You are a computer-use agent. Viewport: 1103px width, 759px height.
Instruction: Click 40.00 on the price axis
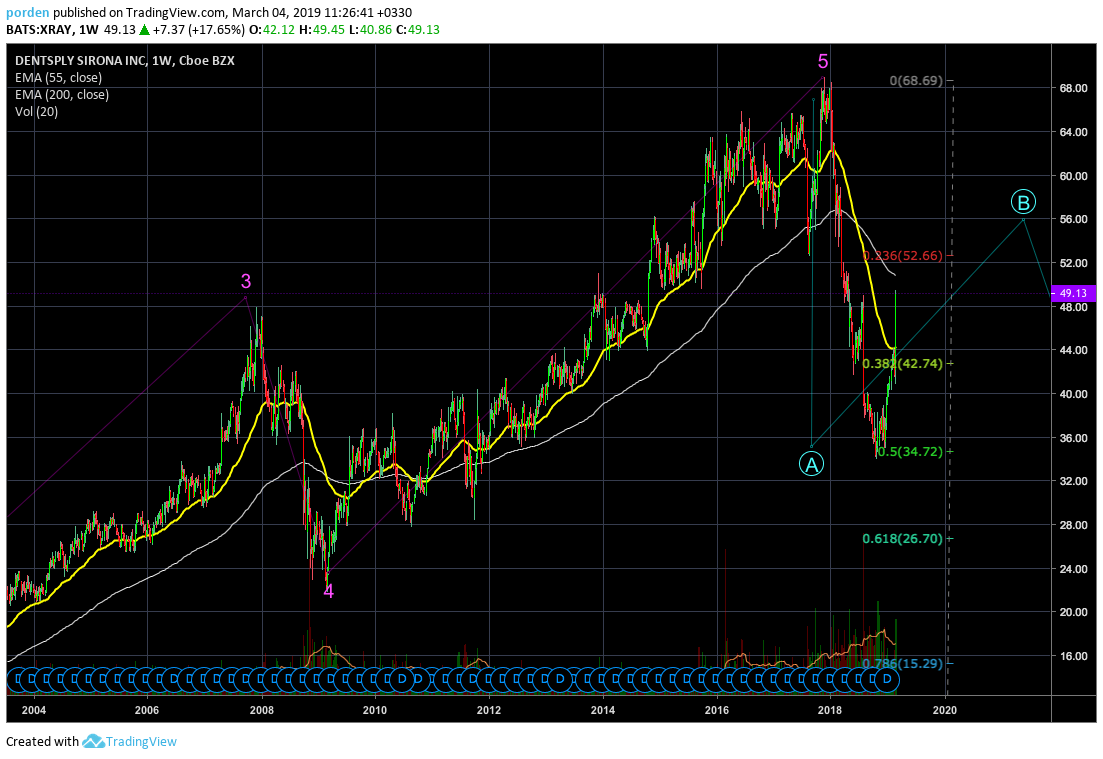[x=1073, y=394]
